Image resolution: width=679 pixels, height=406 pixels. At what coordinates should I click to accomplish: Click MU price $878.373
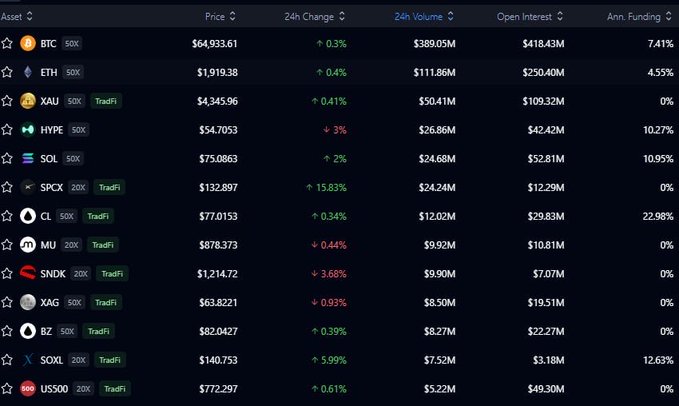218,245
